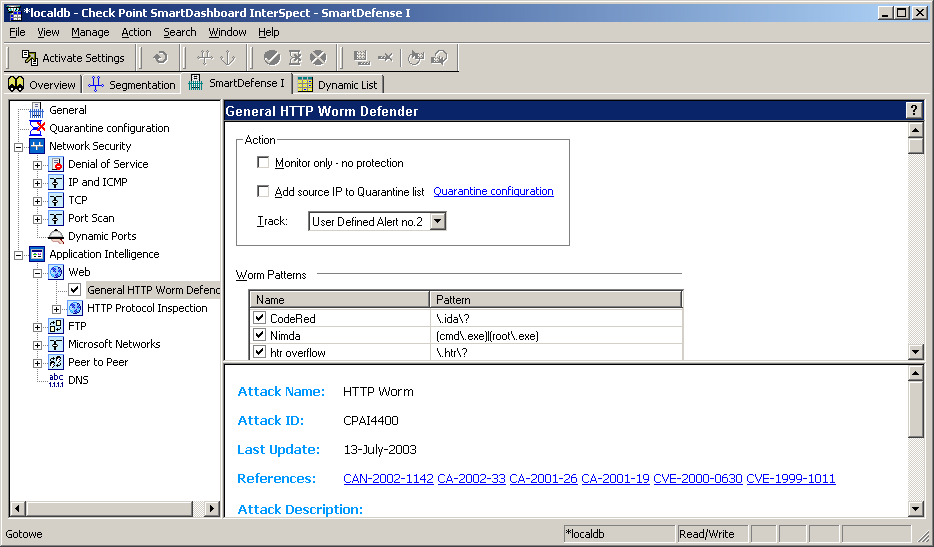The width and height of the screenshot is (934, 547).
Task: Click the IP and ICMP node icon
Action: (x=56, y=182)
